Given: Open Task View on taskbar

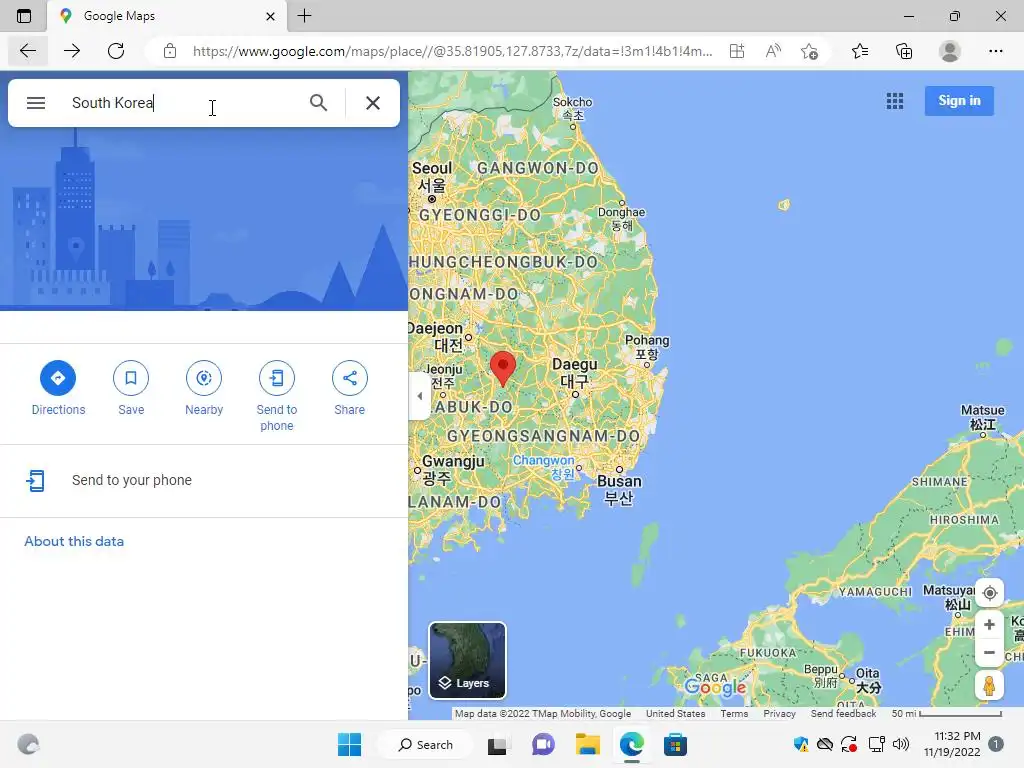Looking at the screenshot, I should pyautogui.click(x=498, y=744).
